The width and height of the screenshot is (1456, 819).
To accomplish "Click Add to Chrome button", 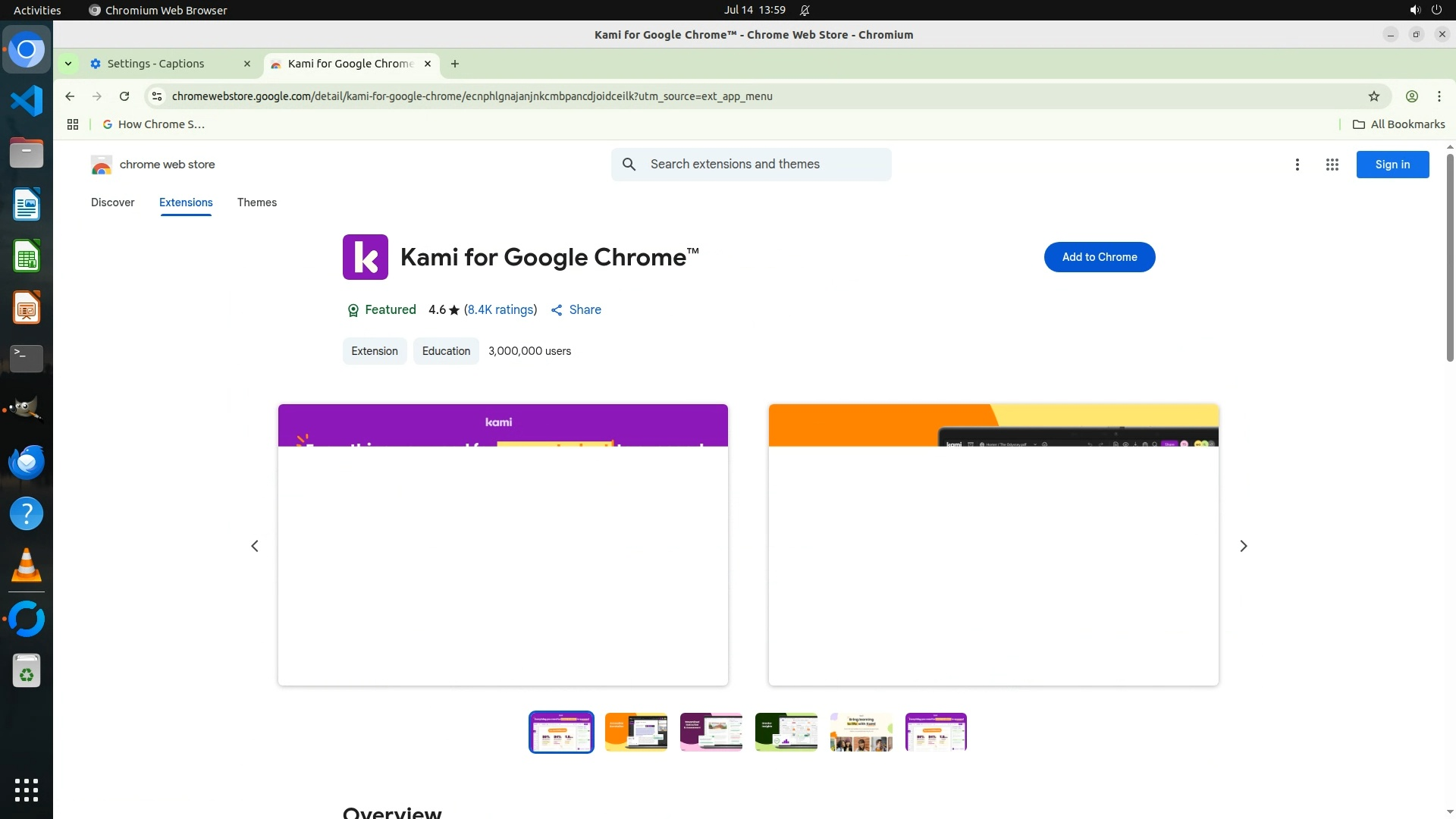I will (1099, 257).
